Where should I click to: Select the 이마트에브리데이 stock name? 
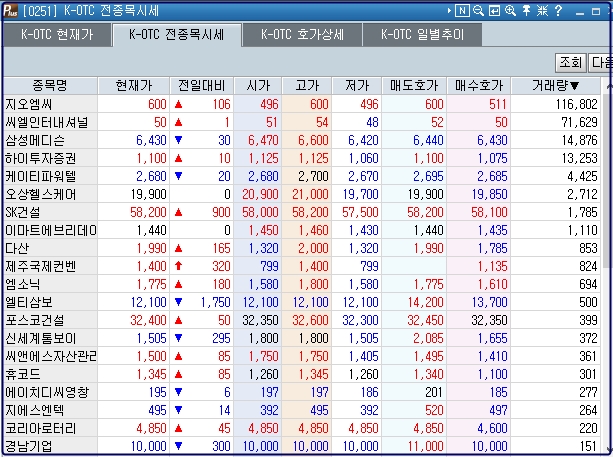click(x=50, y=230)
